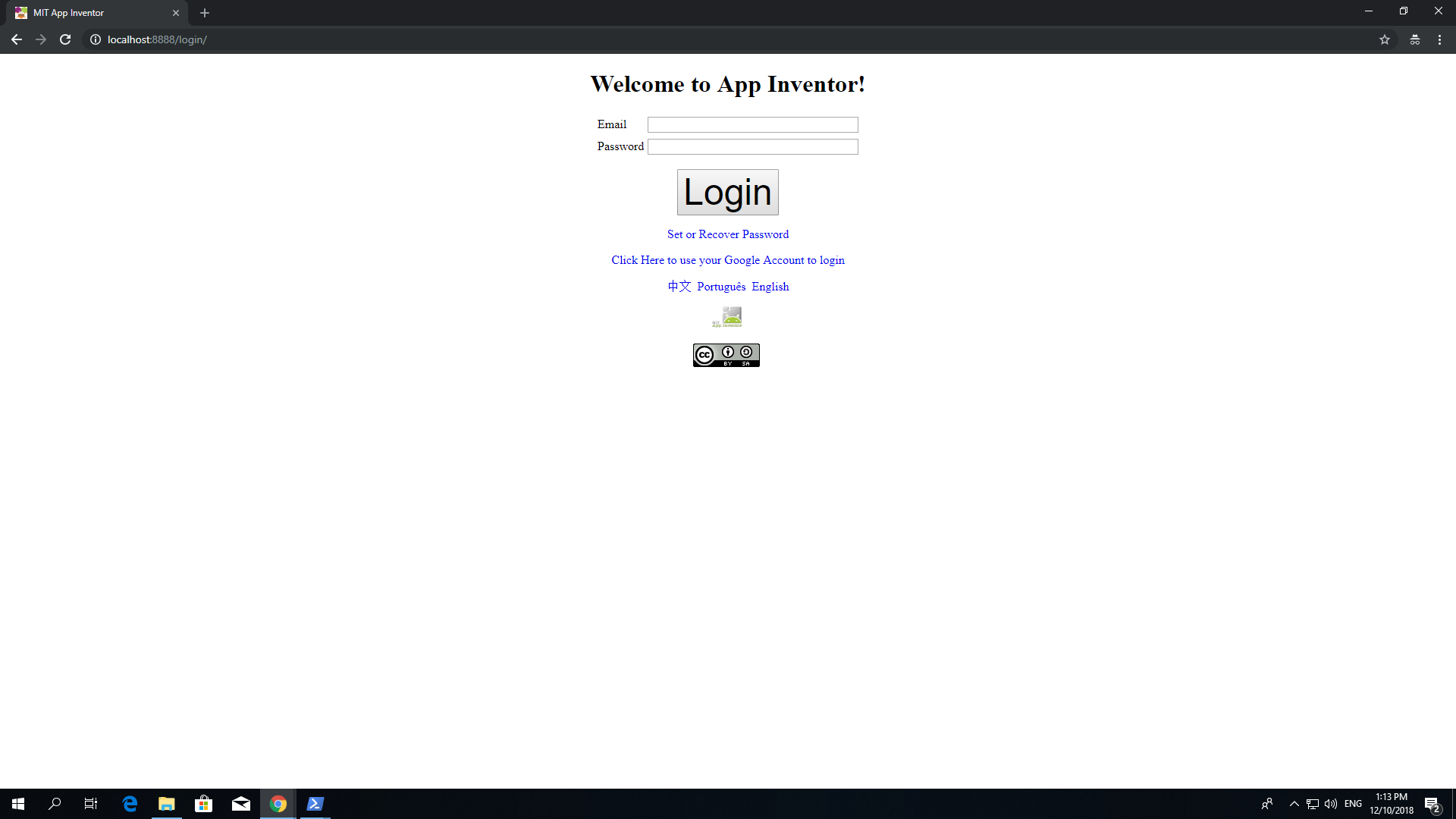1456x819 pixels.
Task: Open Chrome's three-dot menu
Action: point(1439,39)
